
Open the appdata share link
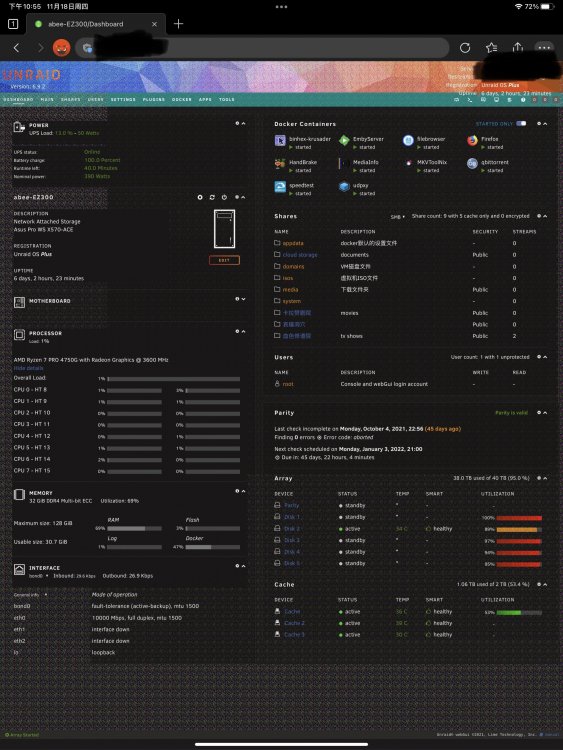(x=293, y=243)
